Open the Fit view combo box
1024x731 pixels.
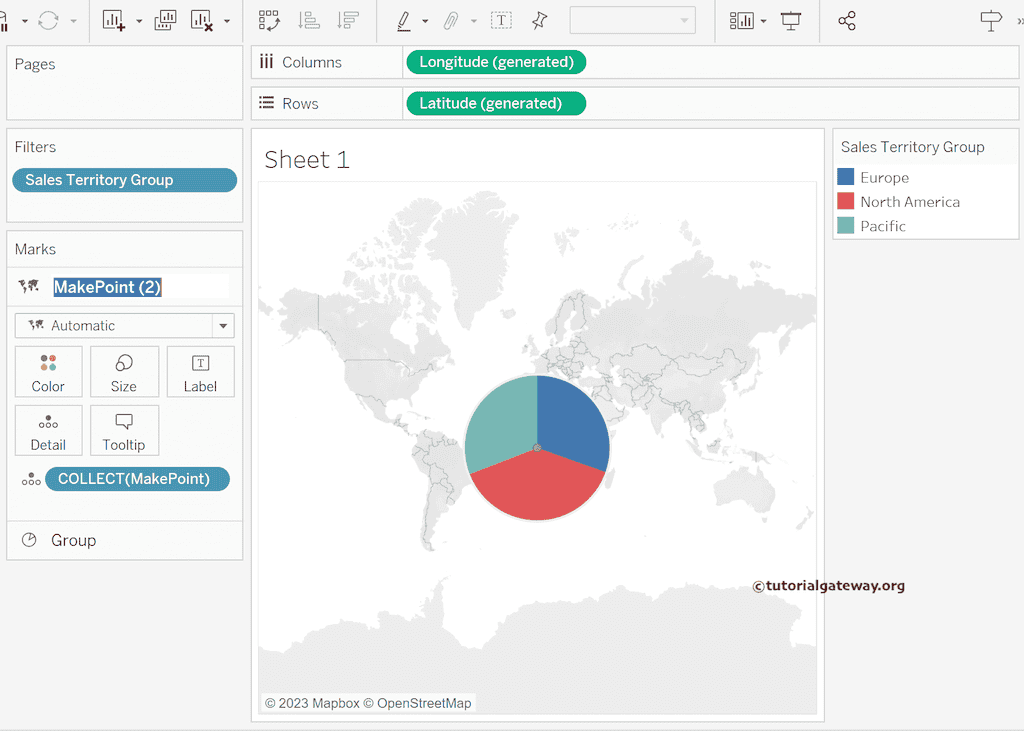point(632,20)
